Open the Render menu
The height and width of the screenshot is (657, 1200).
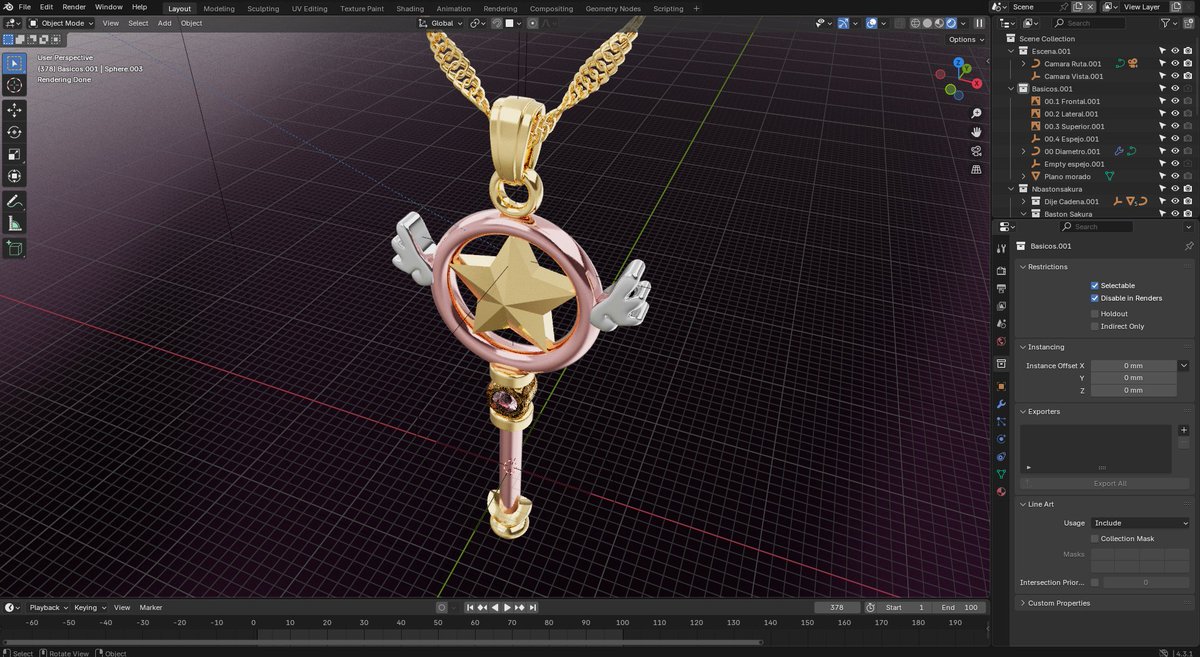coord(74,7)
